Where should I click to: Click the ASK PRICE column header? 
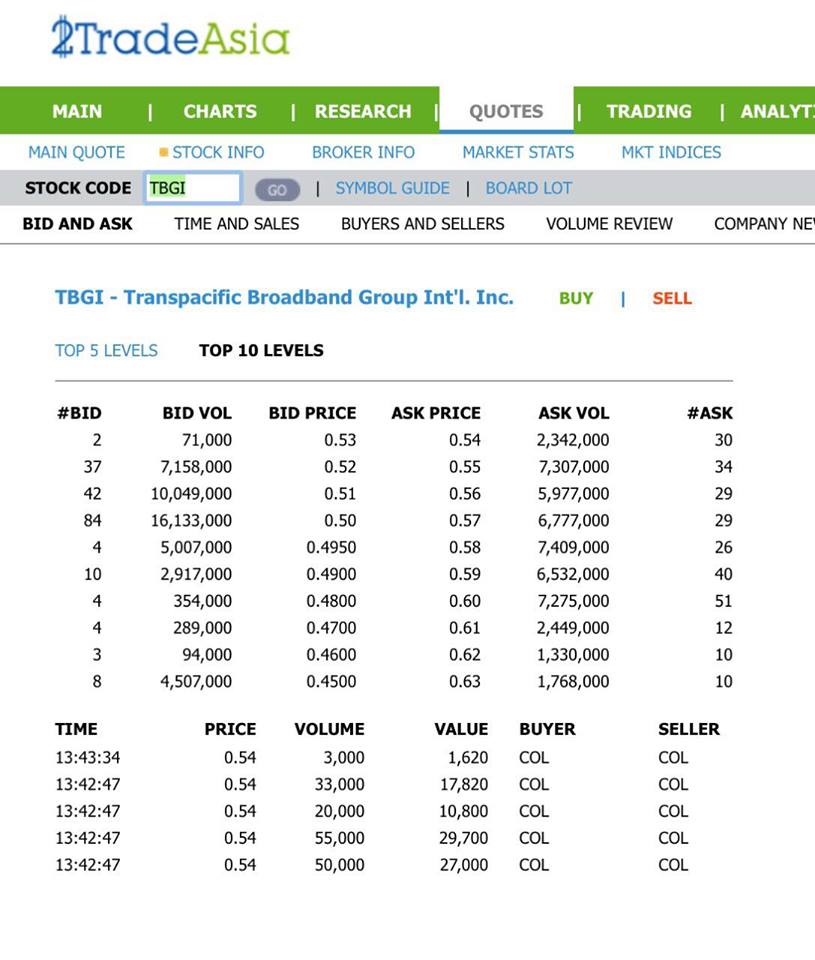[436, 413]
